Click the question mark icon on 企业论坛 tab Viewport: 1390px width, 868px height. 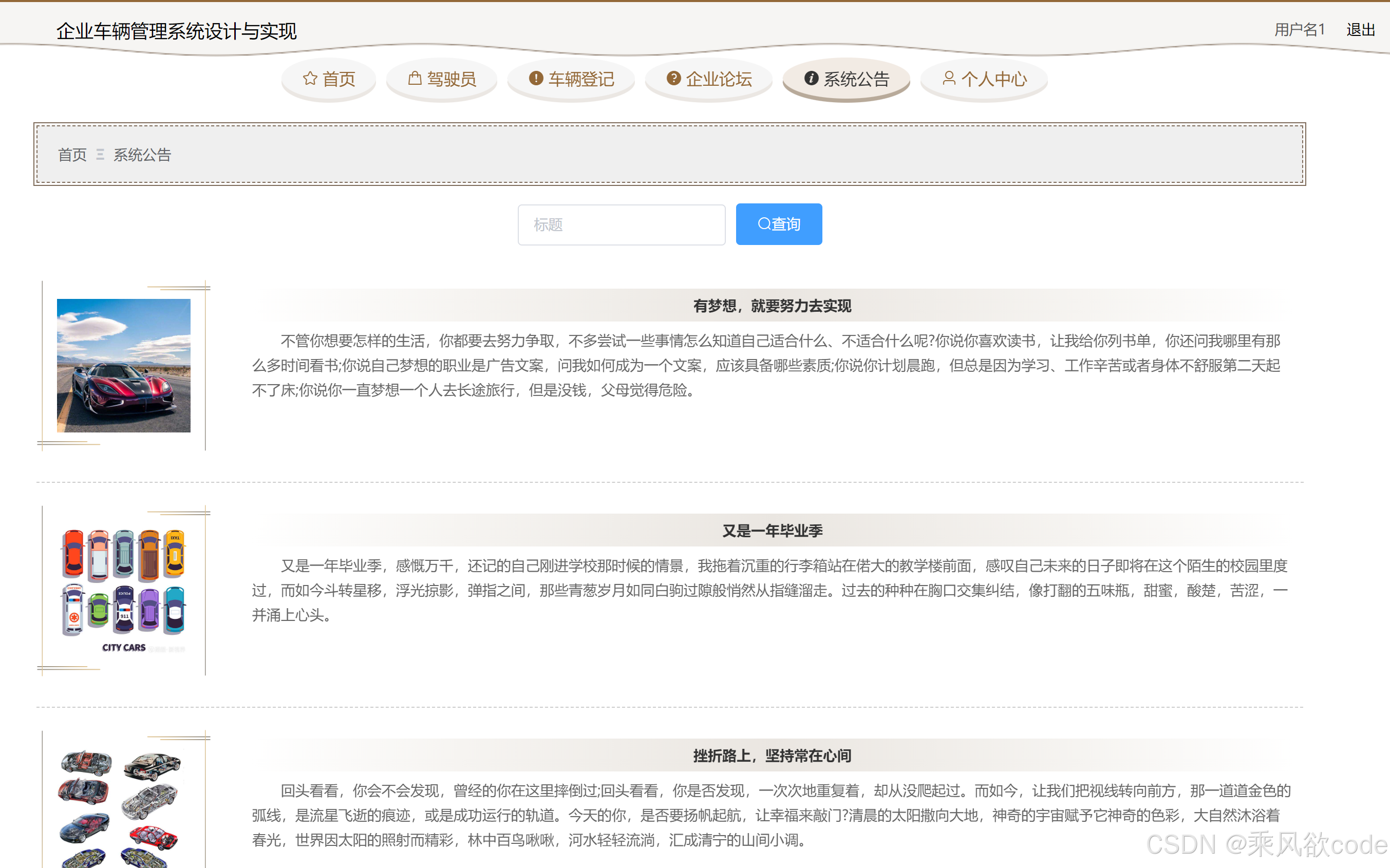(x=673, y=79)
